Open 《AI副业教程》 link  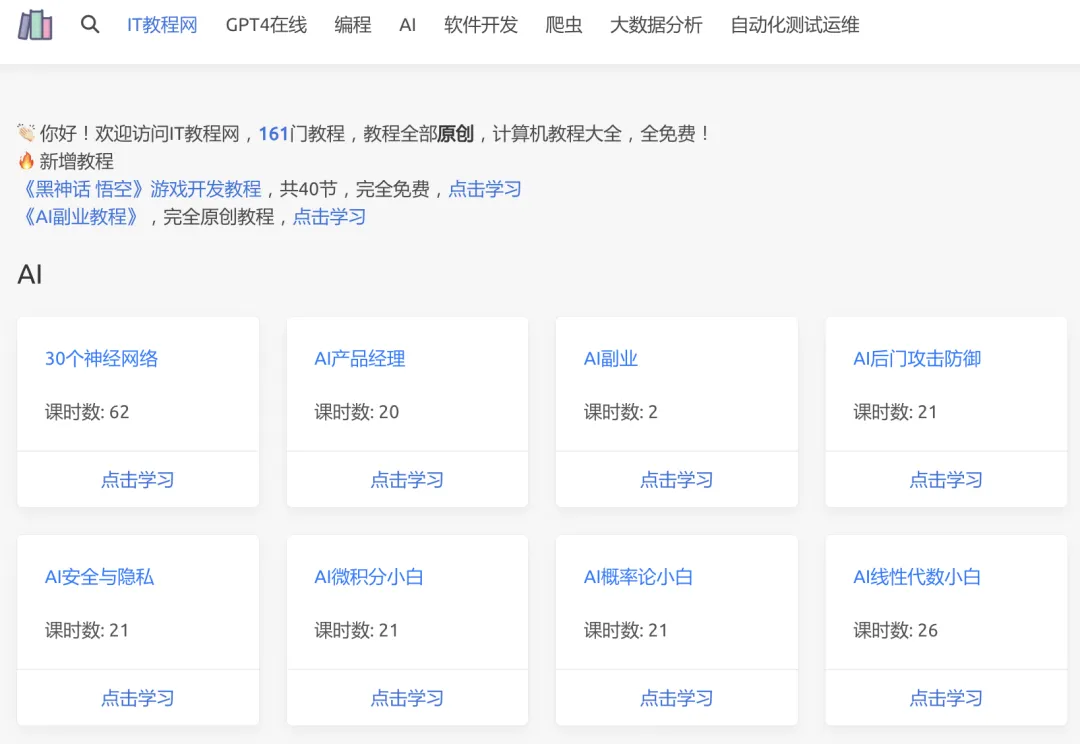[83, 217]
